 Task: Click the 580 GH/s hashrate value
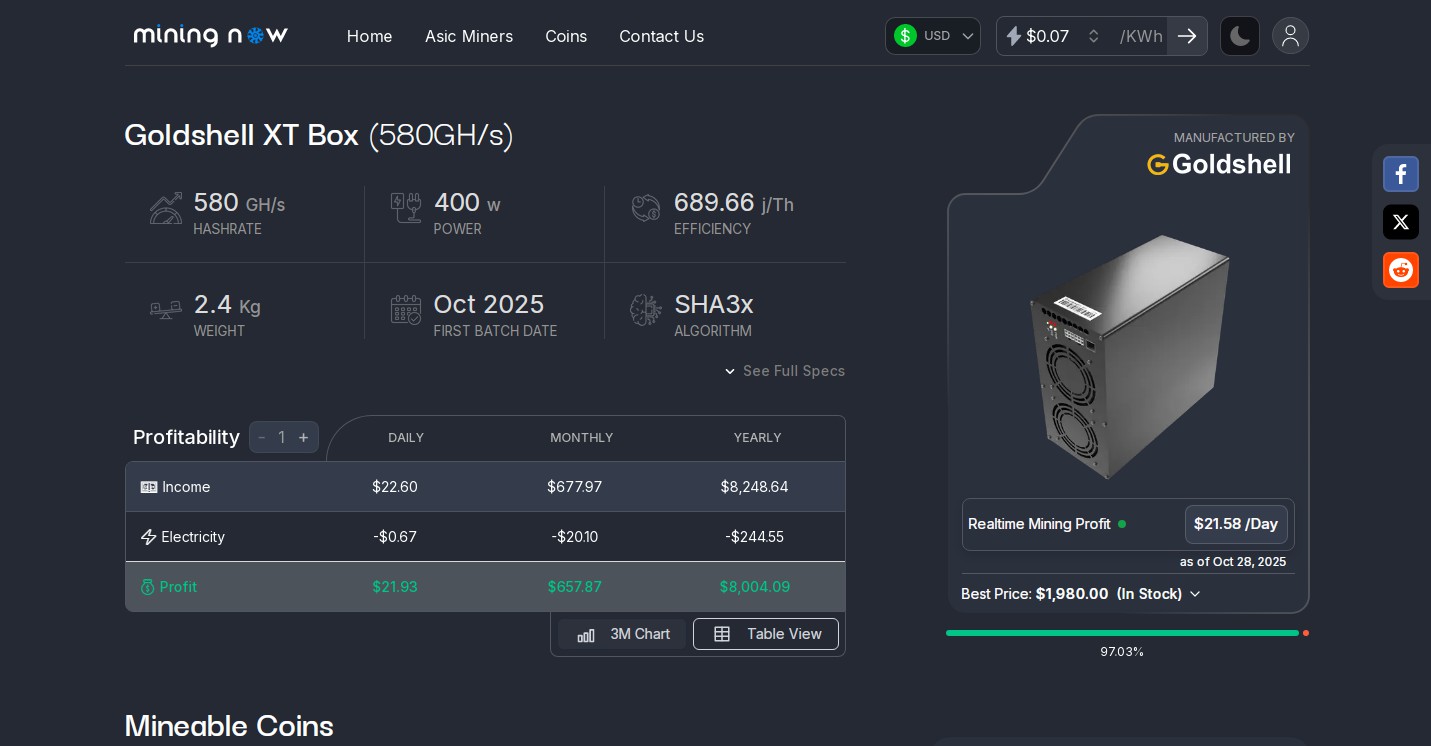pos(239,203)
